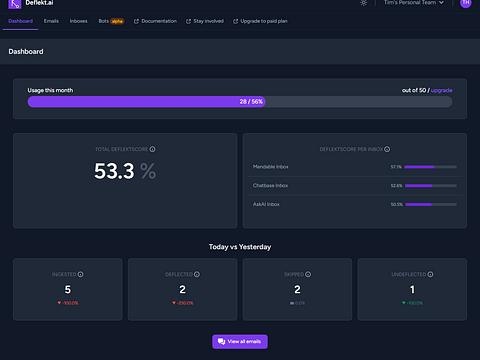480x360 pixels.
Task: Click the usage this month progress bar
Action: pos(240,102)
